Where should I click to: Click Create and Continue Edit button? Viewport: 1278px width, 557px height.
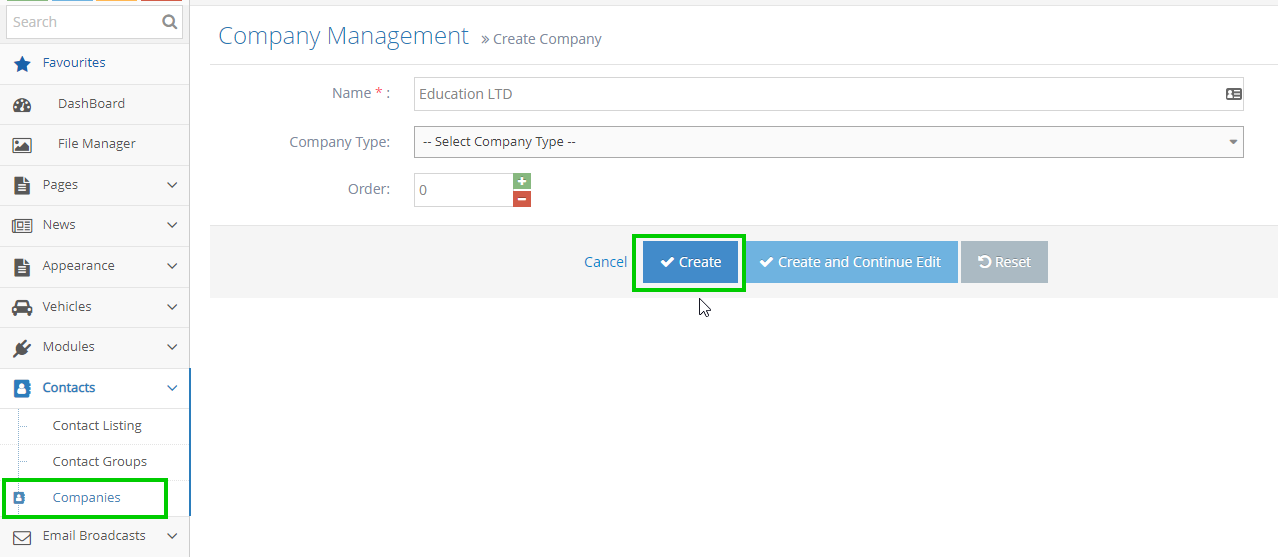point(850,262)
